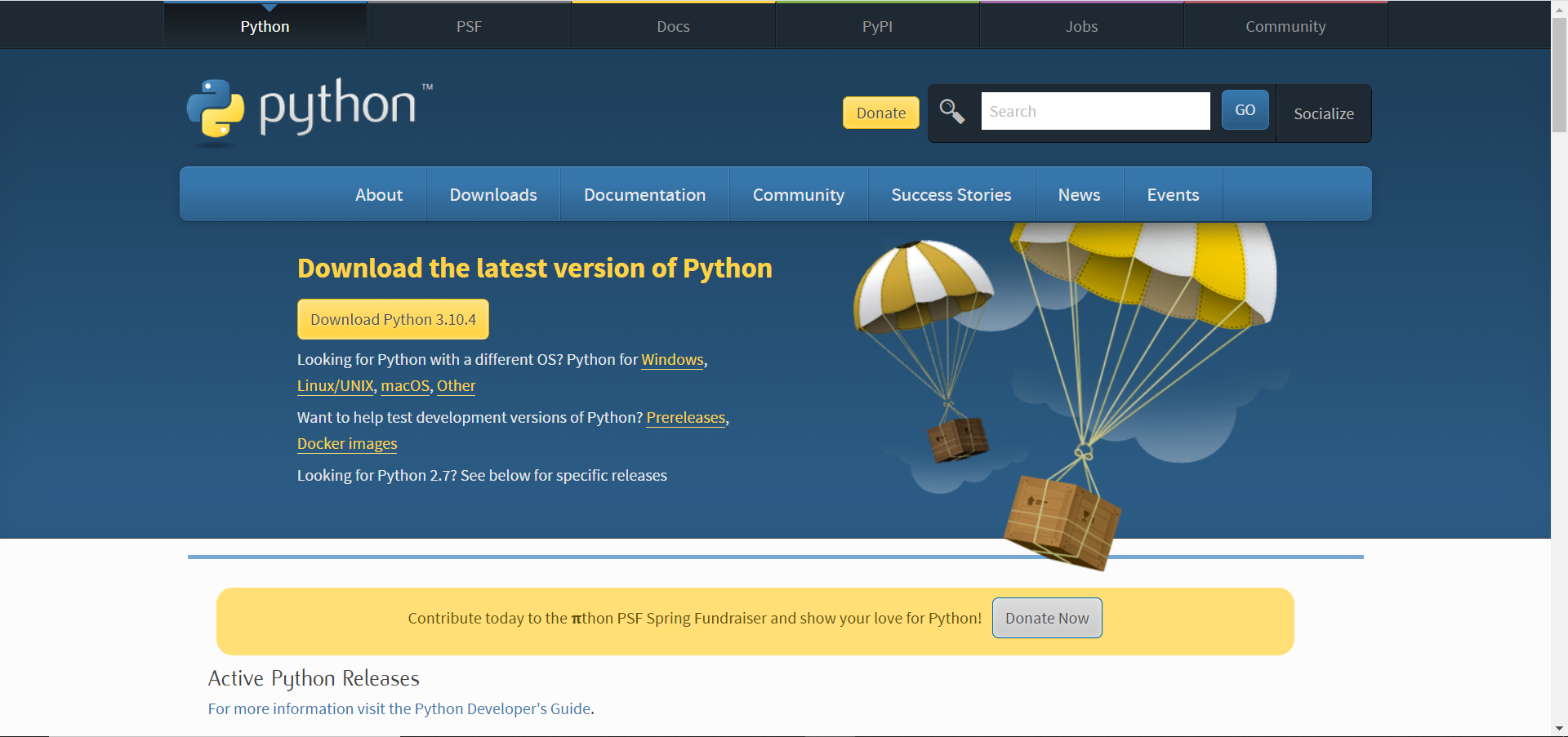The image size is (1568, 737).
Task: Open the Community top tab
Action: 1286,26
